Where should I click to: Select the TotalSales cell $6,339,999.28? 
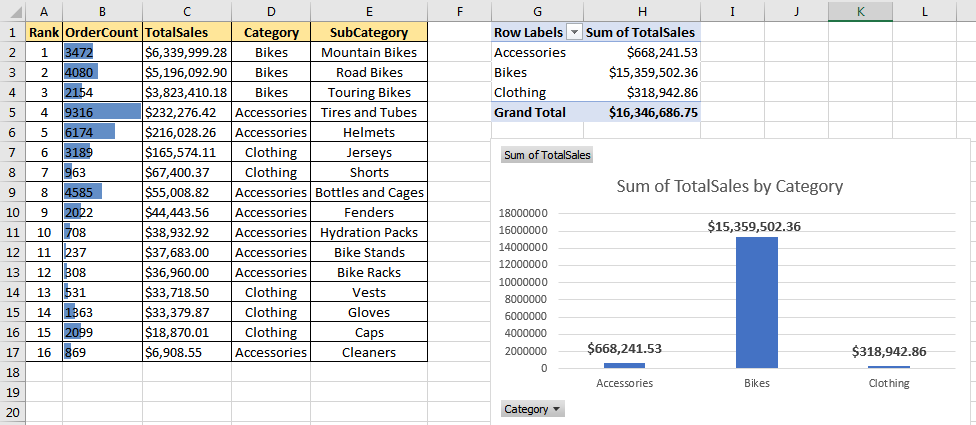pos(187,52)
